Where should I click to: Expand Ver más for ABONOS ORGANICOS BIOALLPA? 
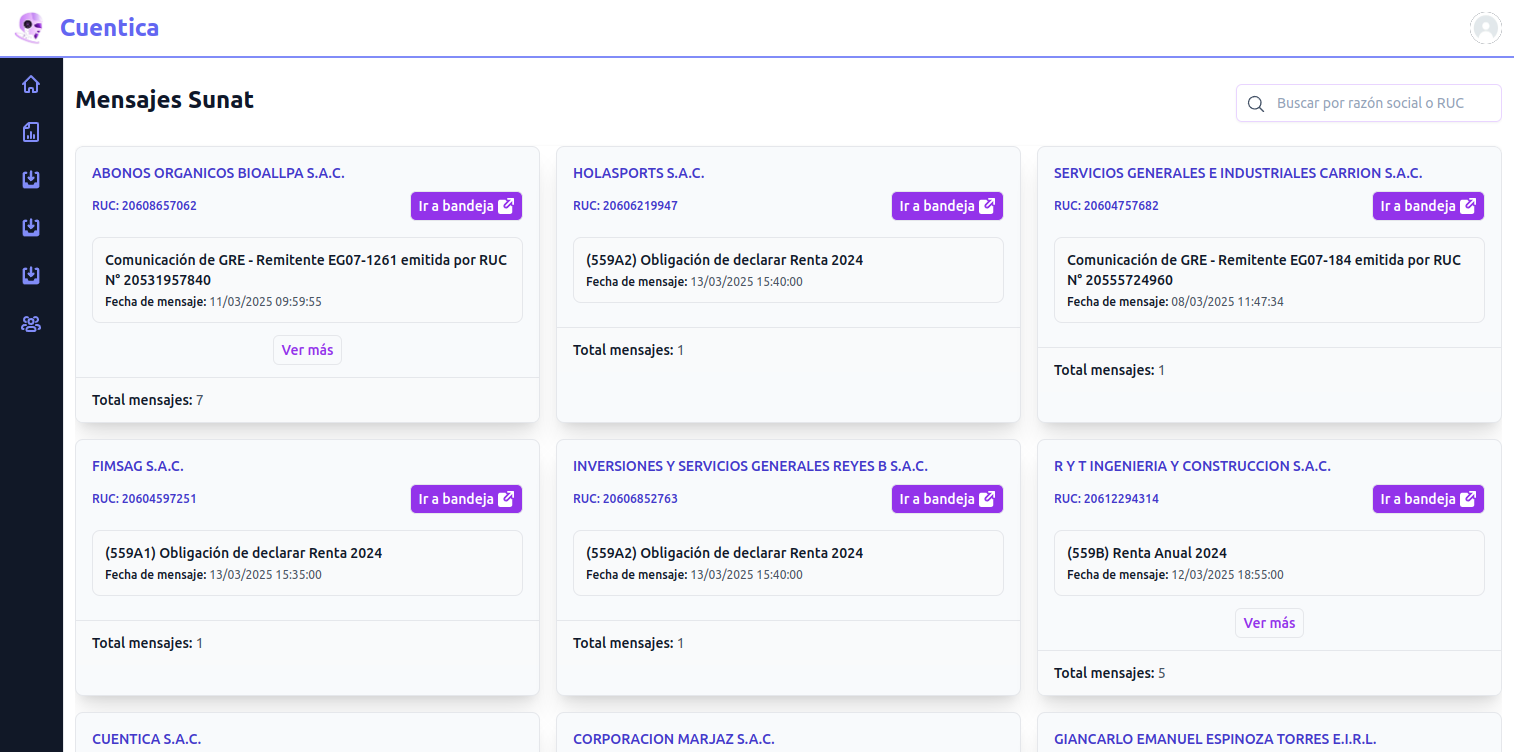point(307,350)
